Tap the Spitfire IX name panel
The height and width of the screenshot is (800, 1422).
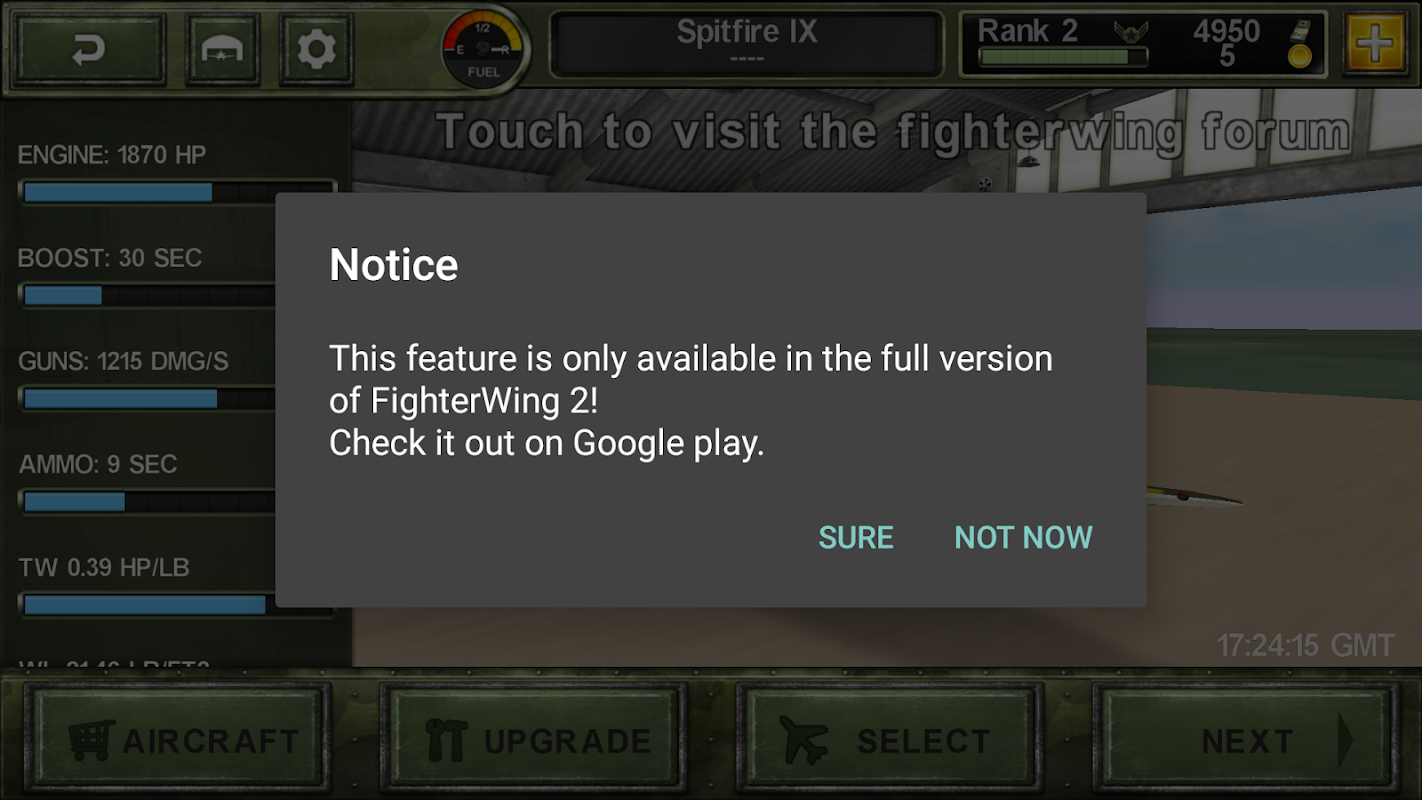pyautogui.click(x=747, y=43)
